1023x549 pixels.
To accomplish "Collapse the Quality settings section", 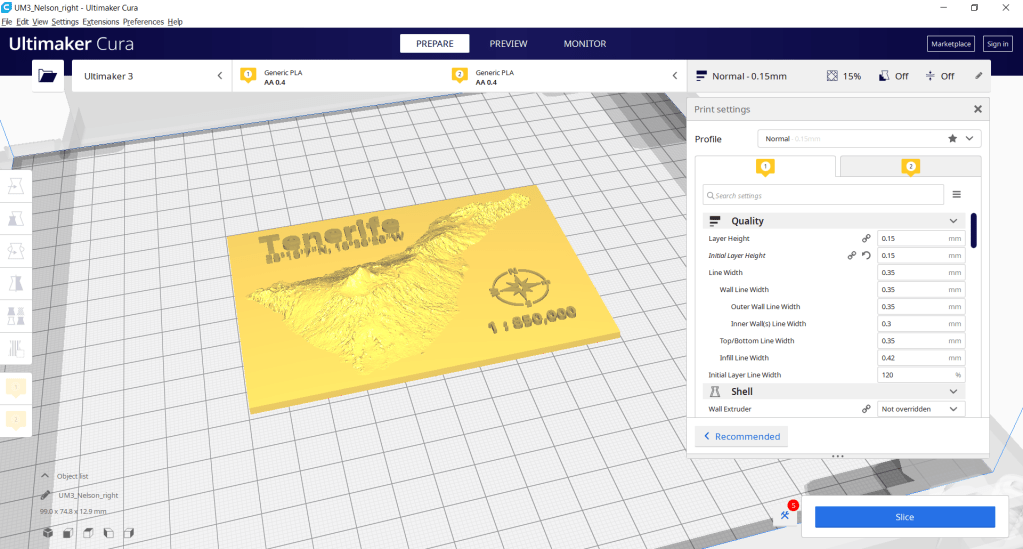I will 953,221.
